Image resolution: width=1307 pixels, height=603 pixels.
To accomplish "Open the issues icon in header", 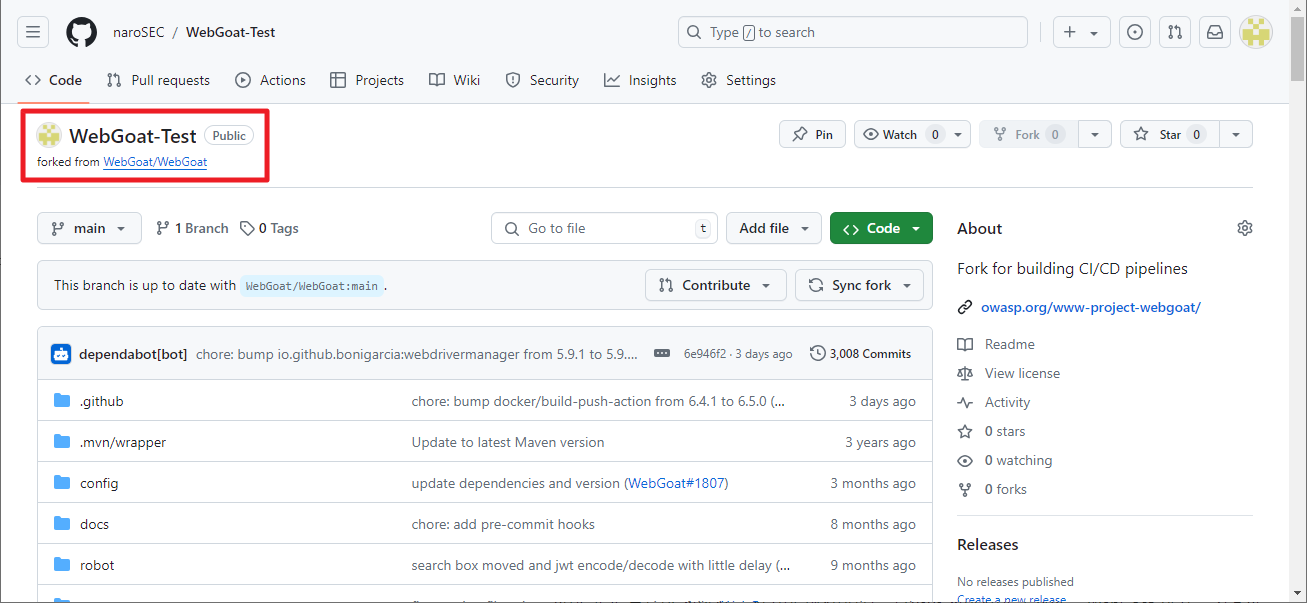I will pyautogui.click(x=1135, y=32).
